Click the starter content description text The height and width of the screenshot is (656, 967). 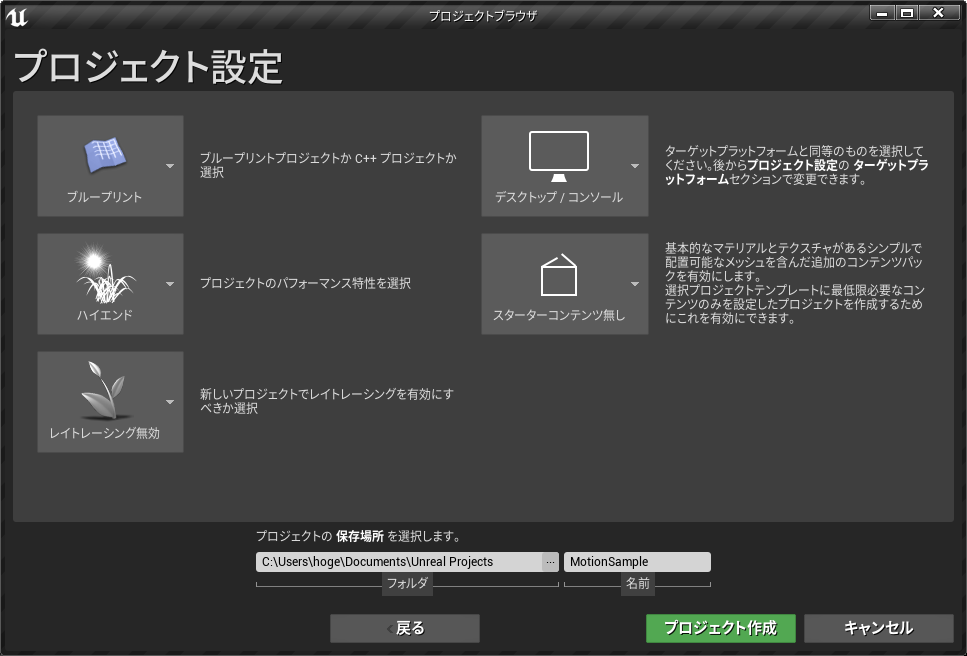coord(794,283)
